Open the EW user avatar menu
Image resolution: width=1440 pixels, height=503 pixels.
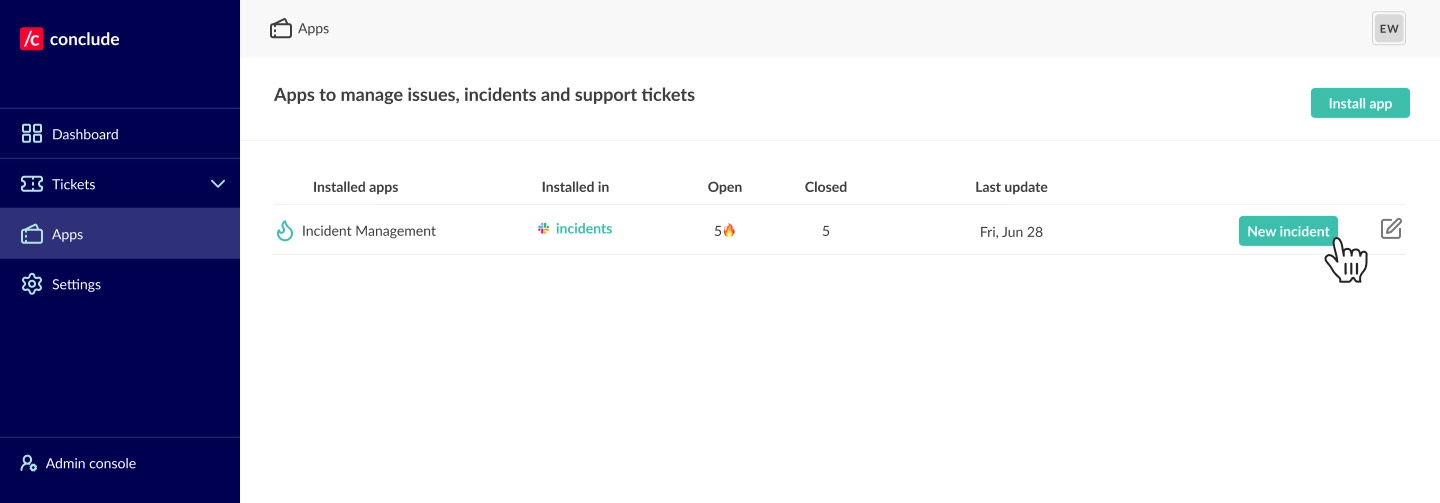coord(1389,29)
